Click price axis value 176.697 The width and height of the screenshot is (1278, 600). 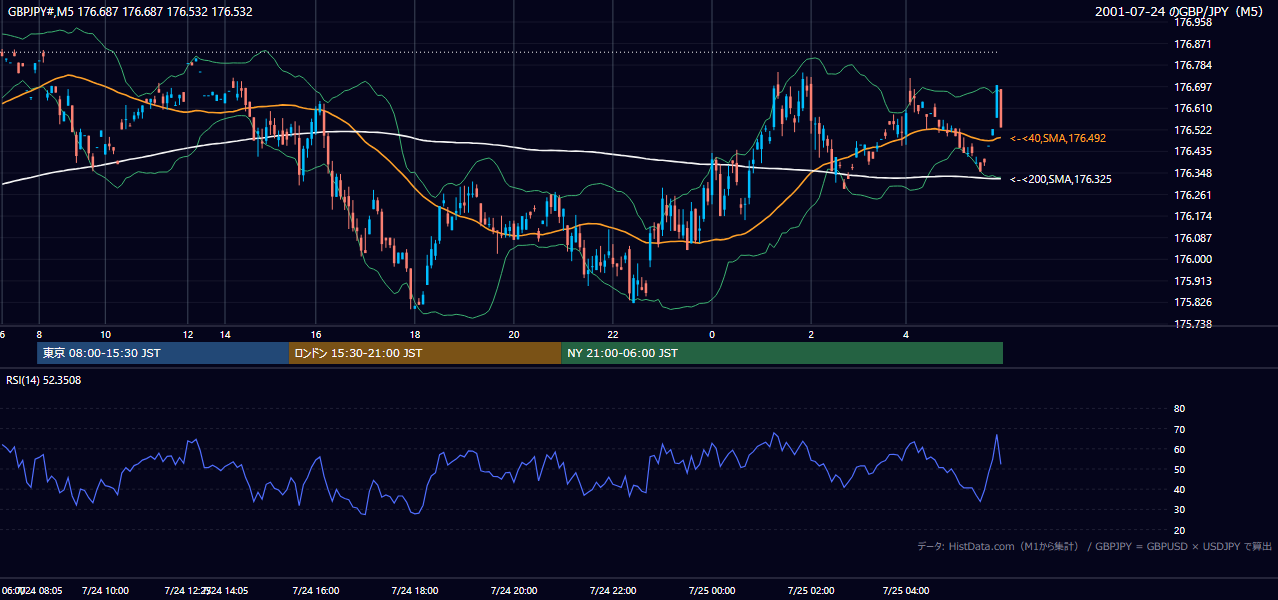coord(1192,87)
